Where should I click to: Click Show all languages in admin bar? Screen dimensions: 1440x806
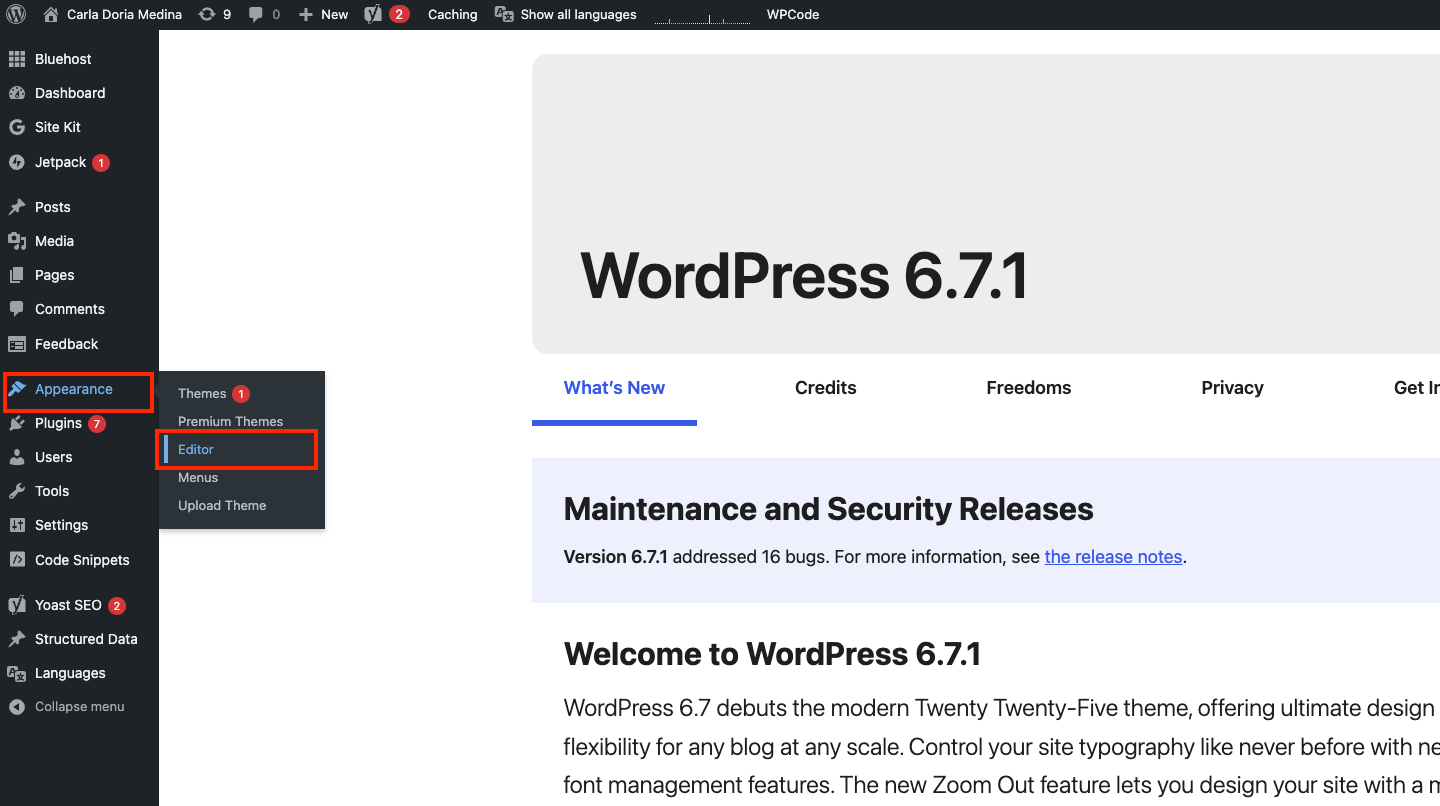[x=578, y=14]
